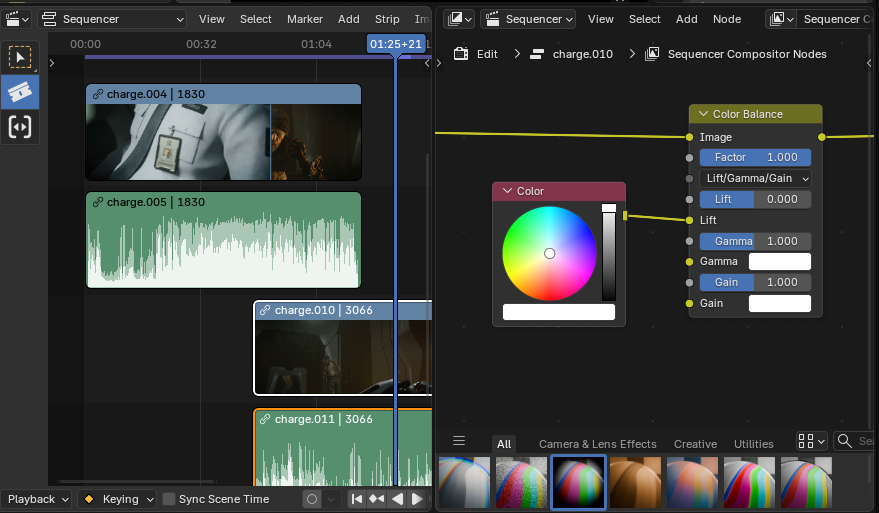Click Factor value slider in Color Balance
Screen dimensions: 879x513
click(x=755, y=158)
